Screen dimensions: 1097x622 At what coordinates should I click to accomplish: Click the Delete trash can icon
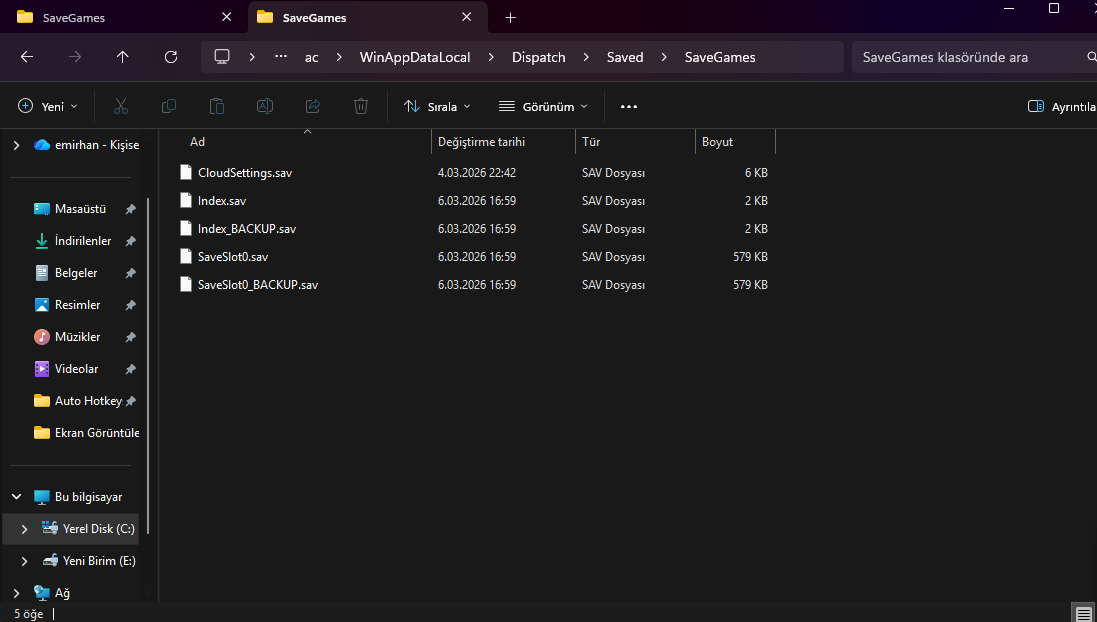pyautogui.click(x=361, y=106)
